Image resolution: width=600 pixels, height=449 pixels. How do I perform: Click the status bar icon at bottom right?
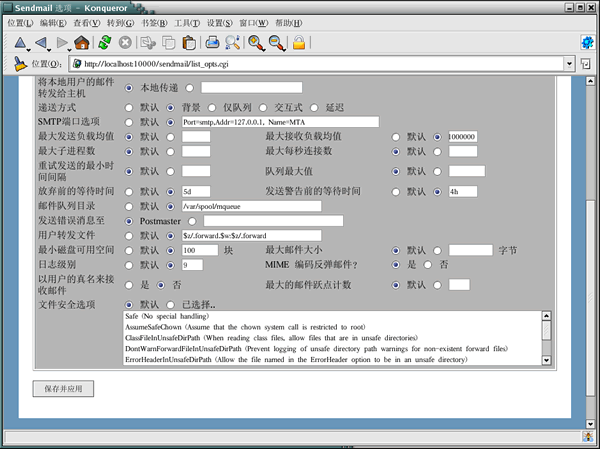tap(587, 436)
